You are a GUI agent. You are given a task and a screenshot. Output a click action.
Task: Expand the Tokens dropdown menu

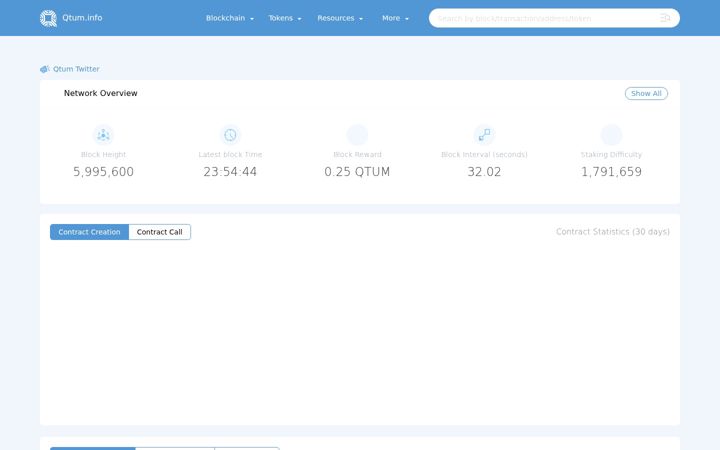[x=285, y=18]
